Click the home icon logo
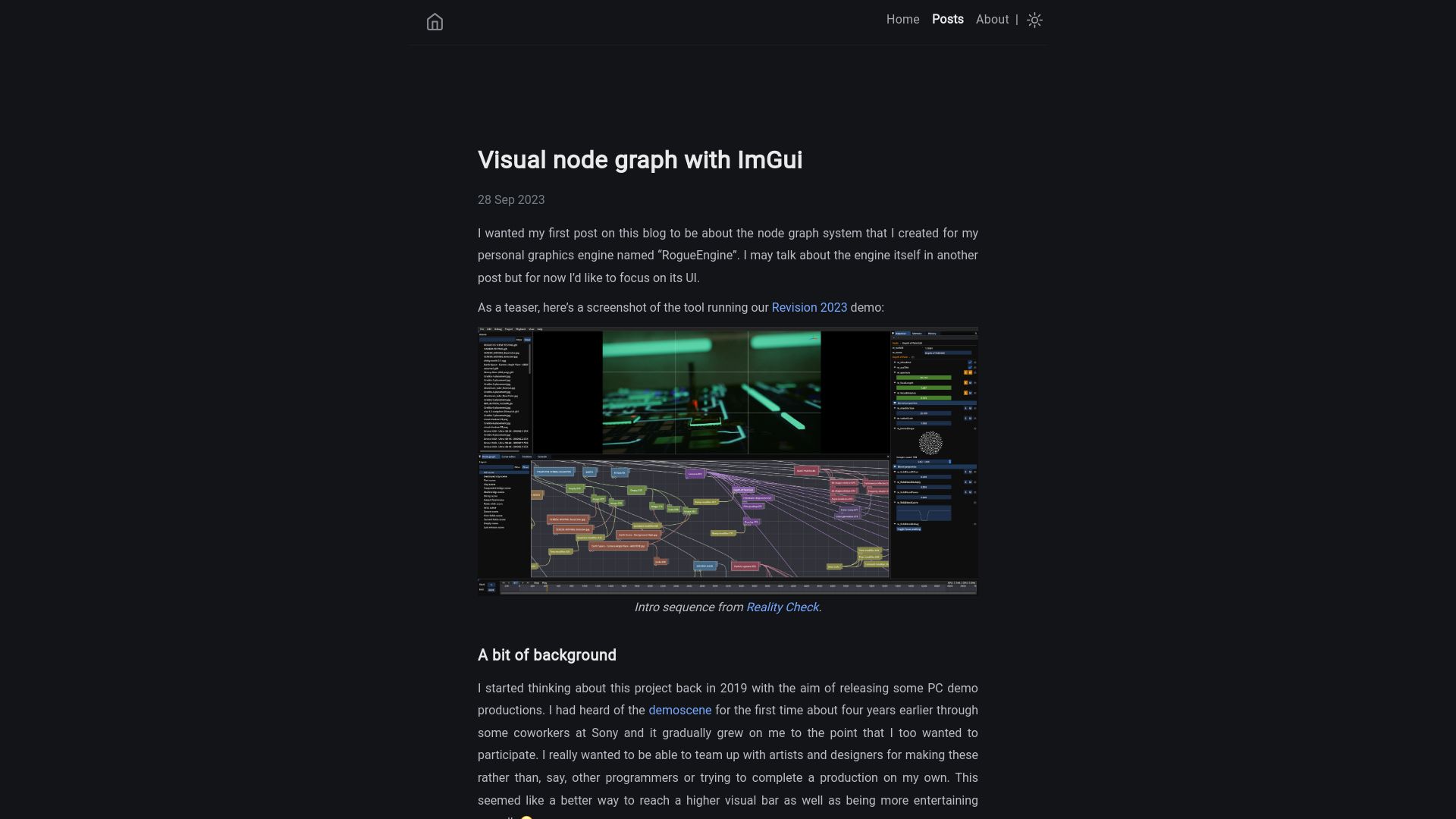The image size is (1456, 819). coord(435,22)
